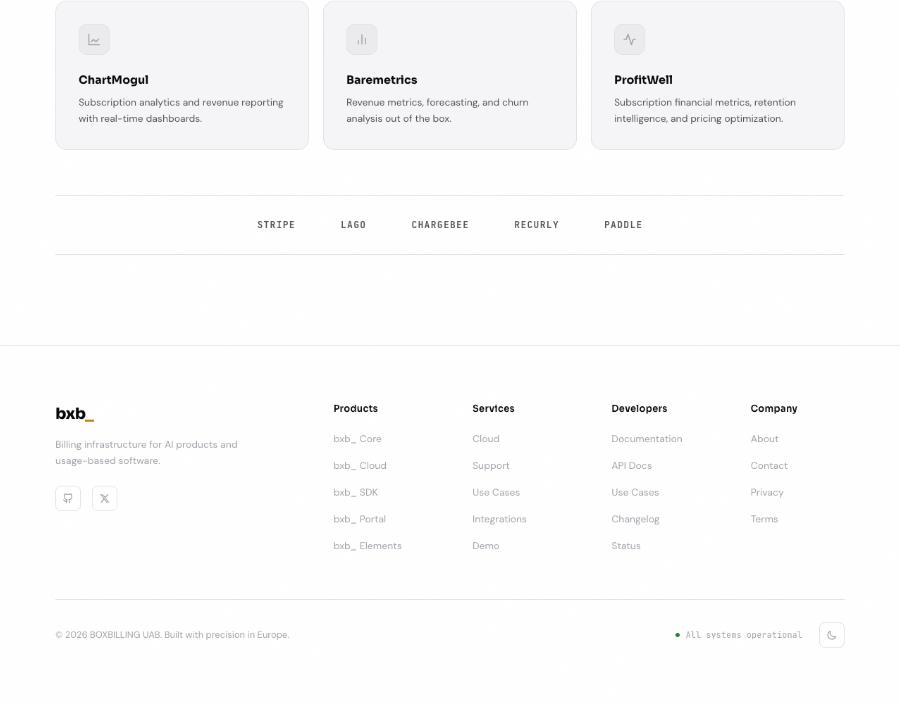Viewport: 900px width, 704px height.
Task: Toggle dark mode with moon icon
Action: (x=832, y=635)
